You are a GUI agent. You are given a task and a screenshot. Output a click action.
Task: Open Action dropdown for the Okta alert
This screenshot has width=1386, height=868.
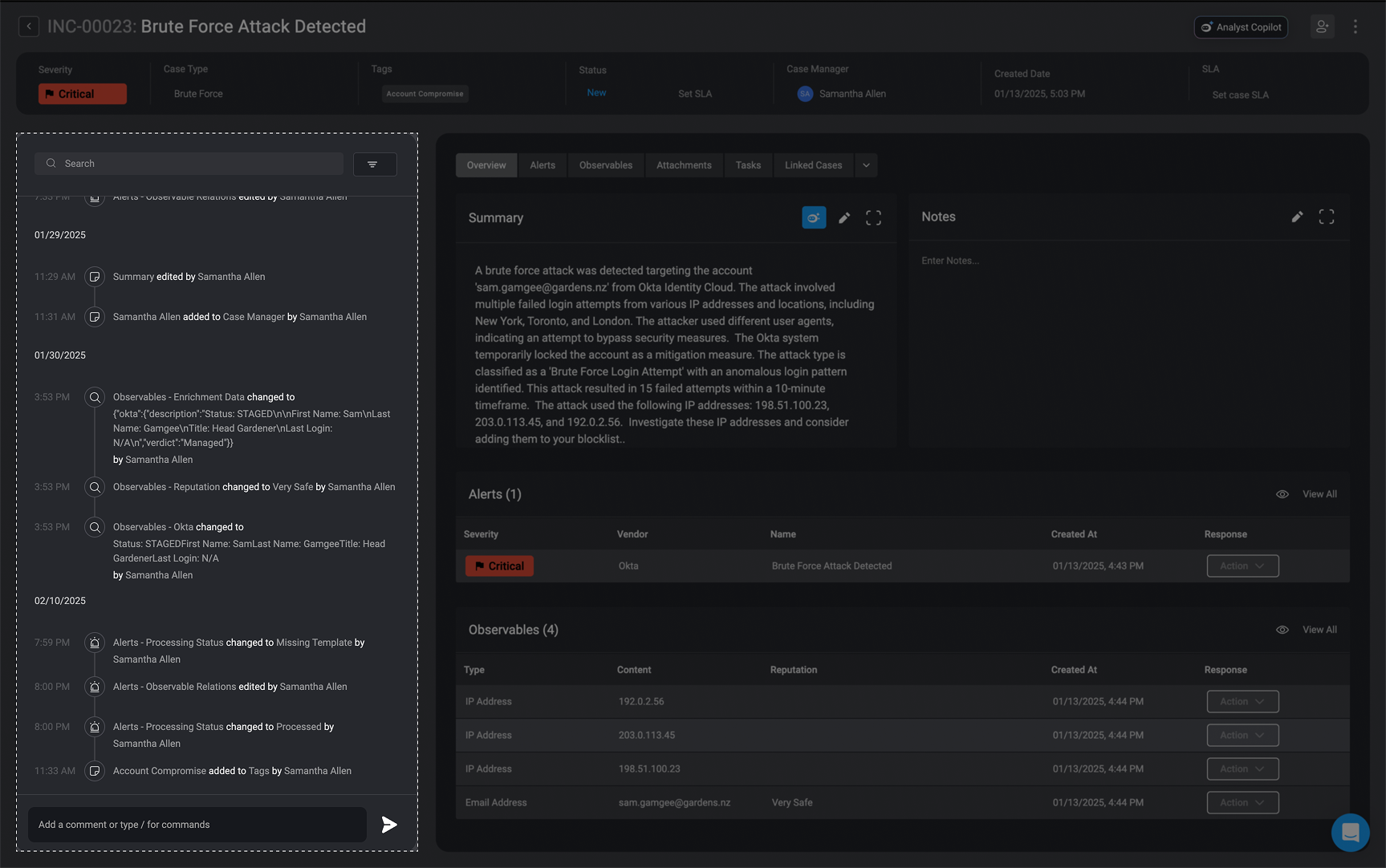coord(1242,566)
